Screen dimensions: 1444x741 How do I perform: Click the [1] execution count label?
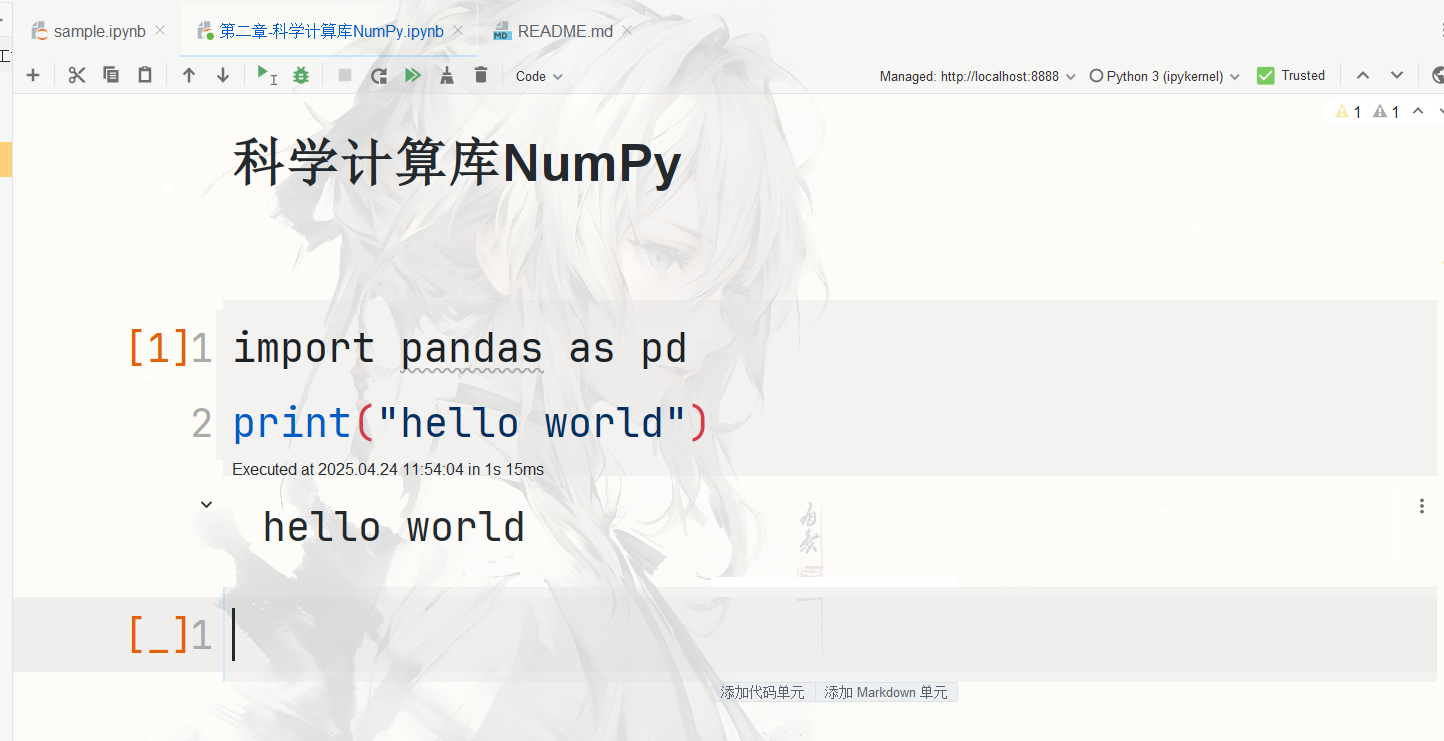point(159,348)
